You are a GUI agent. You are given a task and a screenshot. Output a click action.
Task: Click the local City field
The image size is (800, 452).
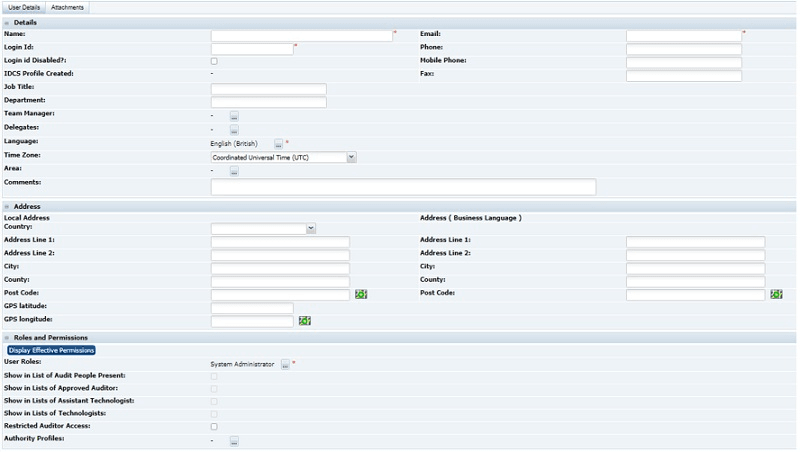click(x=280, y=268)
